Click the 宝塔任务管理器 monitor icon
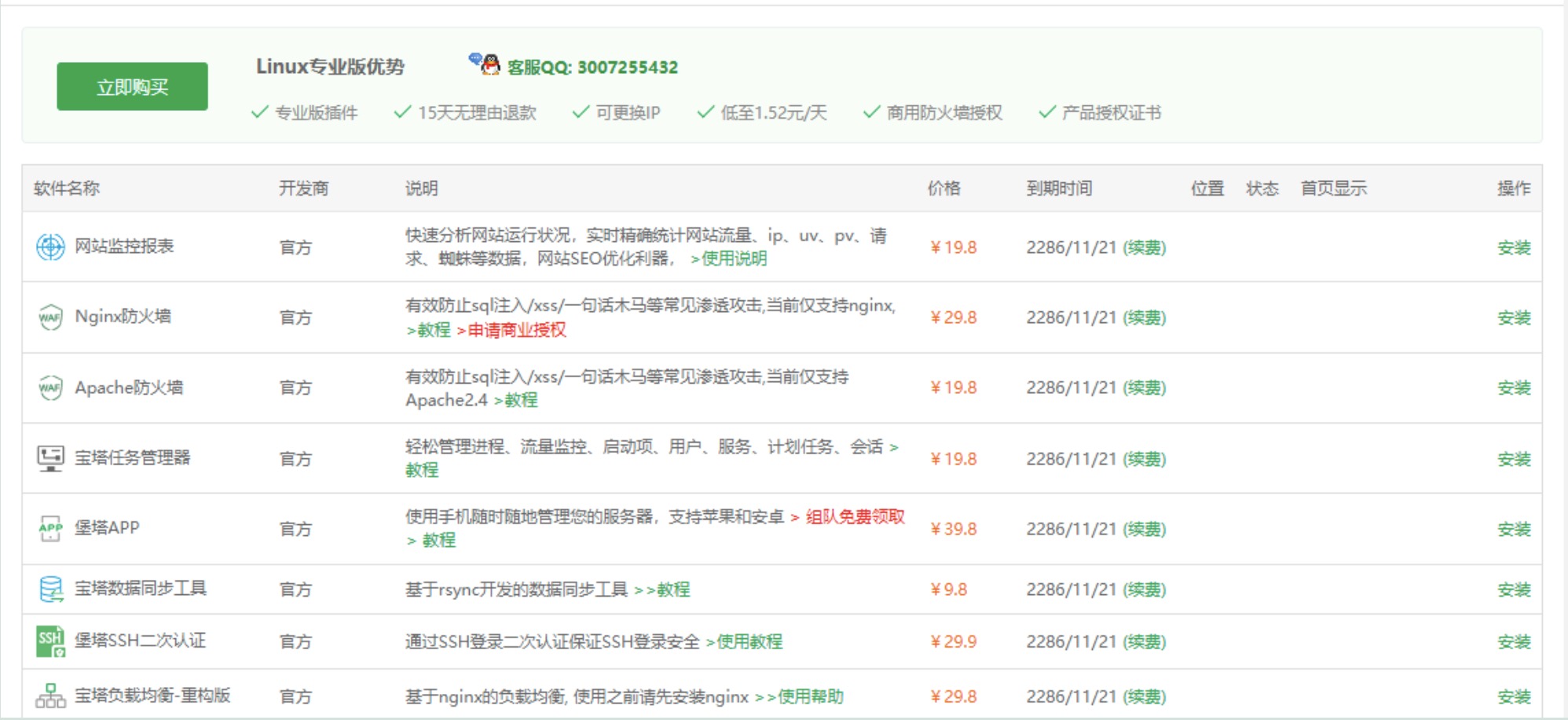The width and height of the screenshot is (1568, 720). pos(50,457)
